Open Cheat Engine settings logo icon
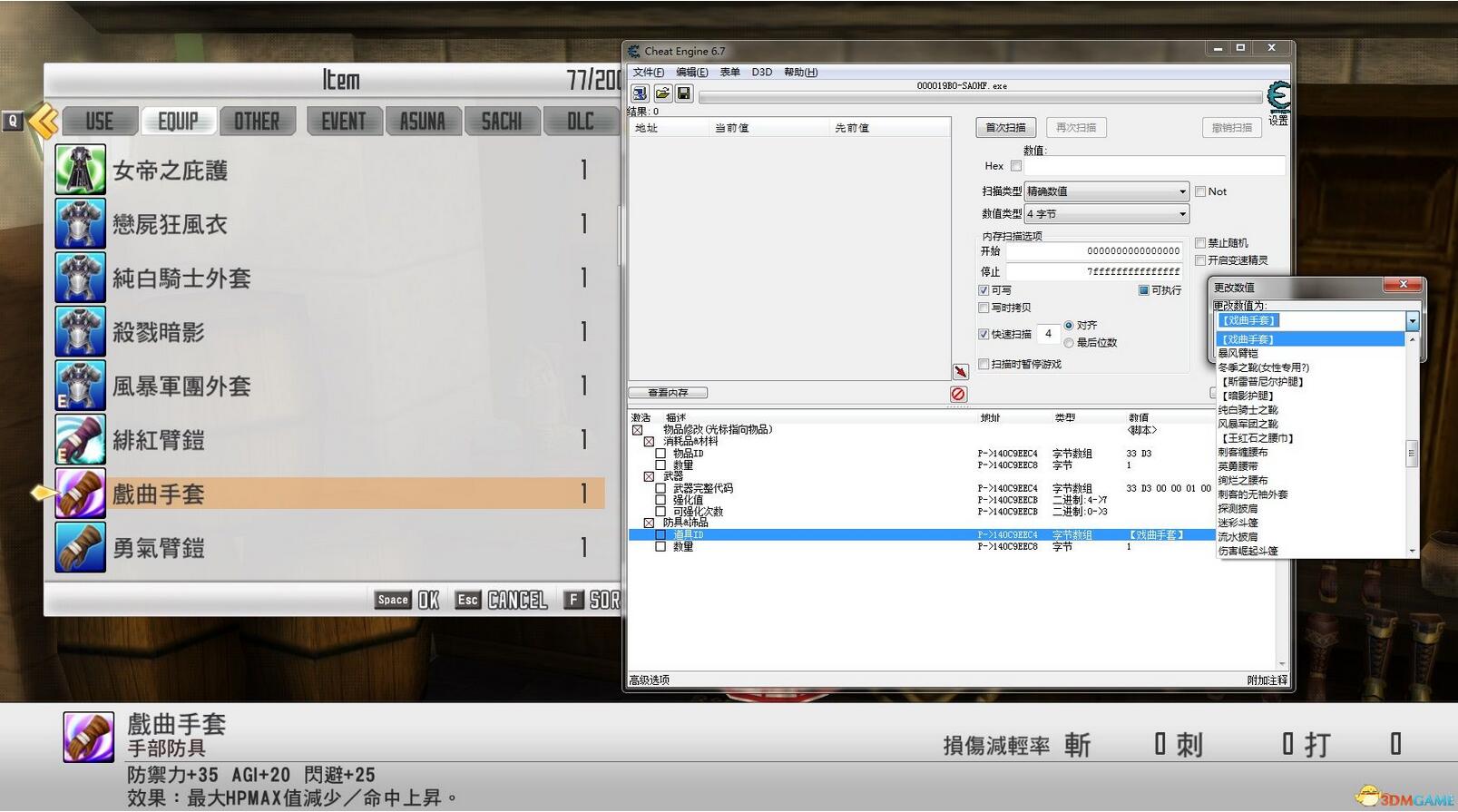This screenshot has height=812, width=1458. (x=1278, y=96)
